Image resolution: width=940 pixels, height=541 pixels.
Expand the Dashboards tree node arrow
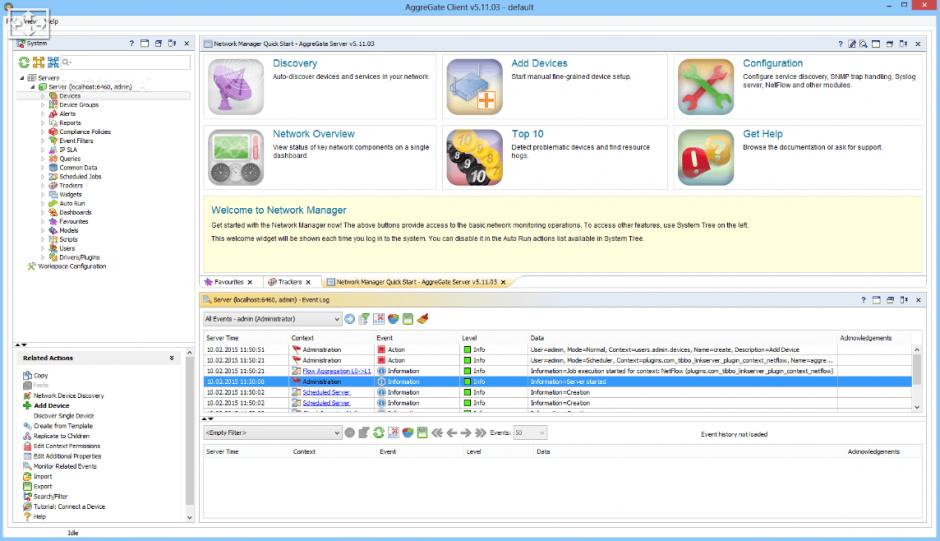(x=43, y=212)
